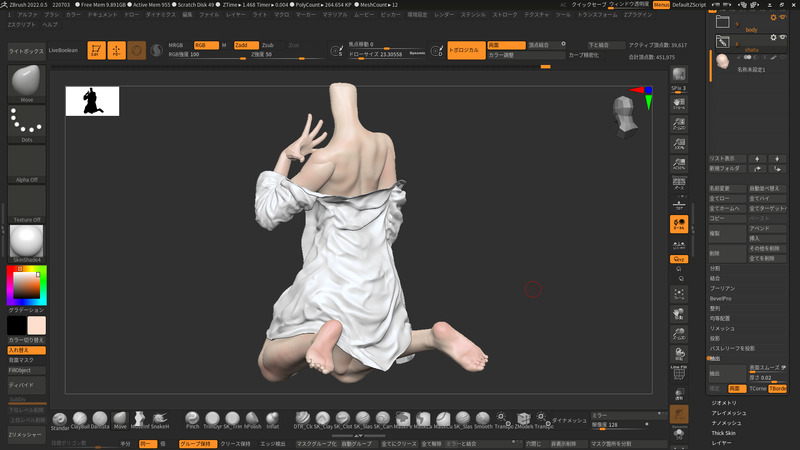This screenshot has width=800, height=450.
Task: Pick a color from the color picker square
Action: (26, 285)
